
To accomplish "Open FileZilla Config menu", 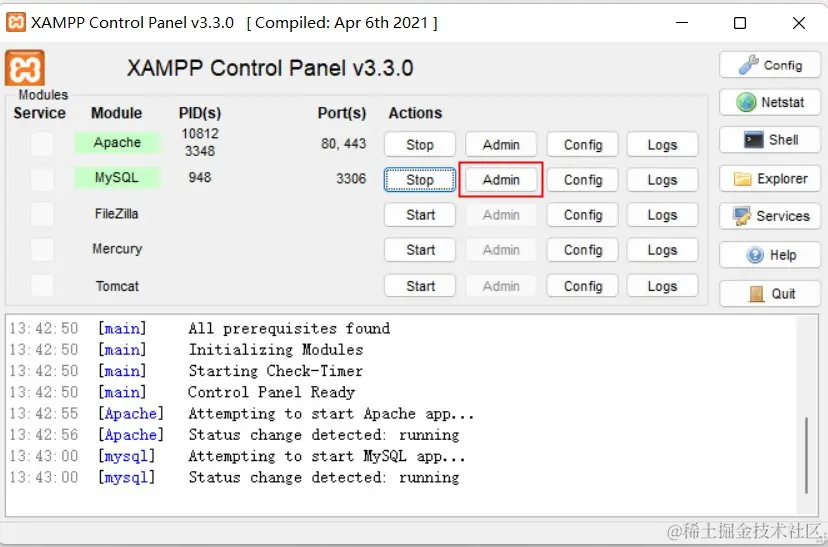I will (x=582, y=215).
